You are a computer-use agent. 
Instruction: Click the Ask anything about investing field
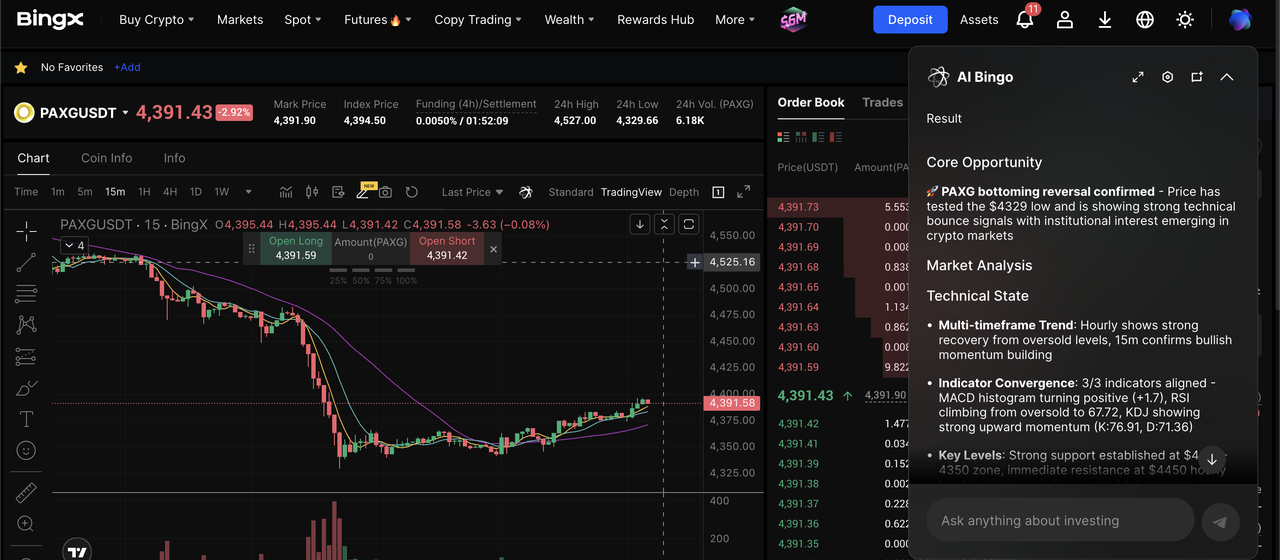tap(1060, 521)
